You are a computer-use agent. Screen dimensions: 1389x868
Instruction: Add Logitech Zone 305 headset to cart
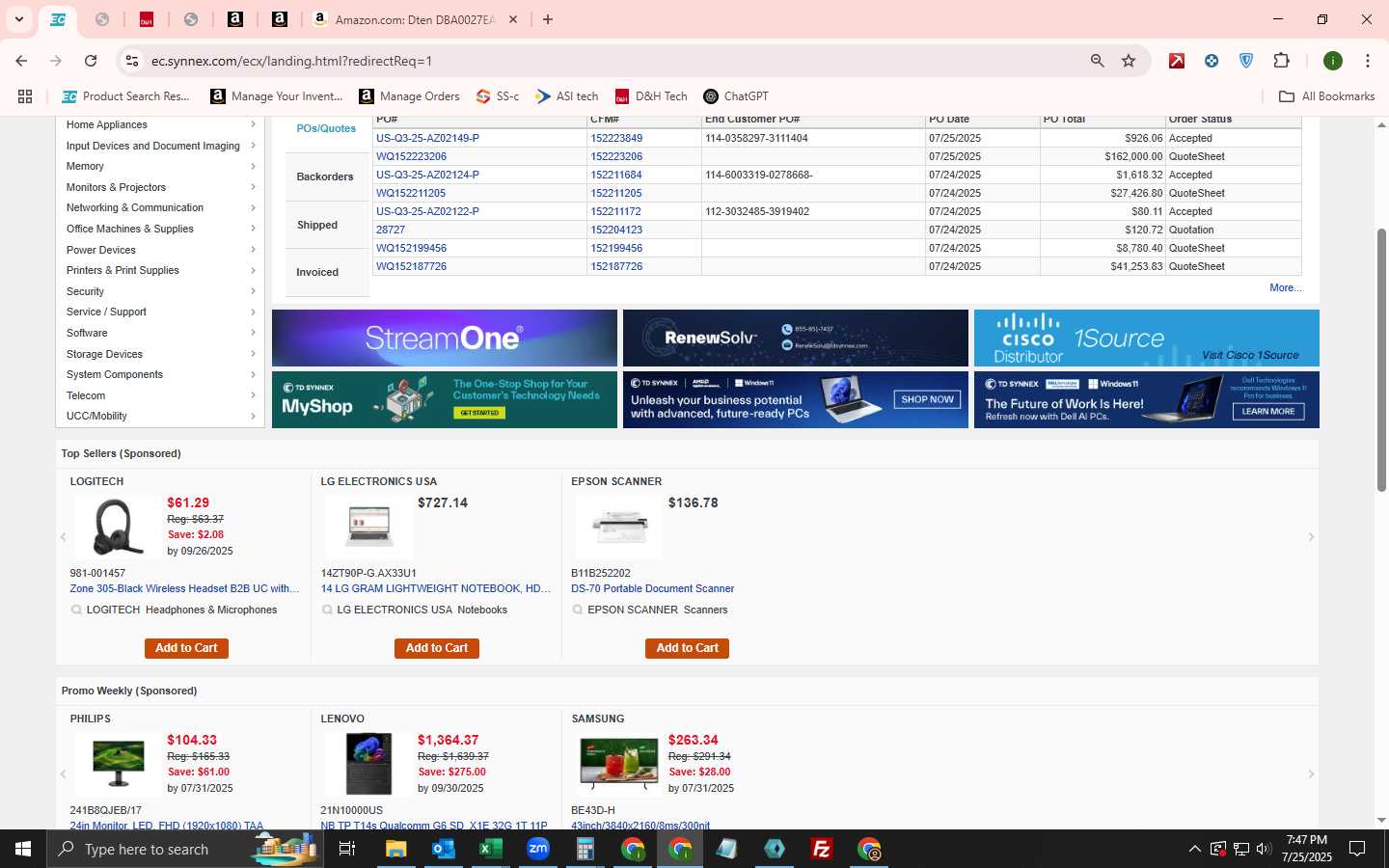186,648
